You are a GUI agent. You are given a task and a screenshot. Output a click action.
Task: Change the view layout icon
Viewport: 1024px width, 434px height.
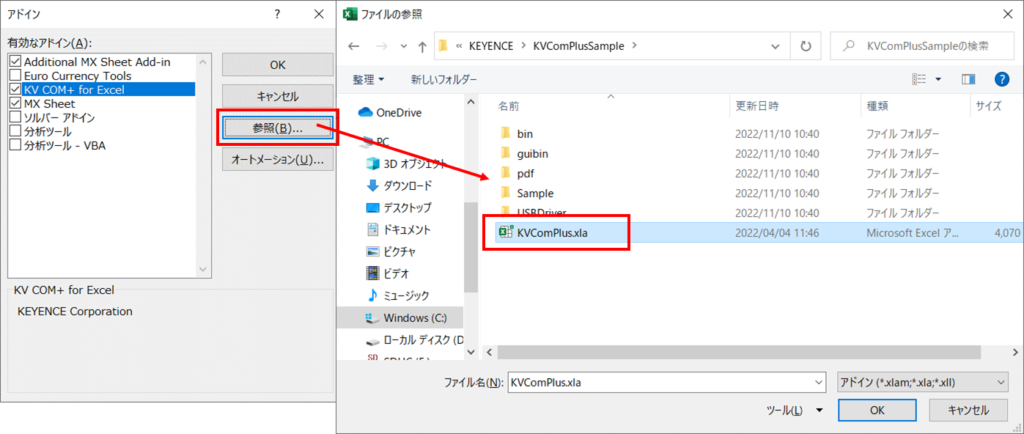tap(919, 79)
